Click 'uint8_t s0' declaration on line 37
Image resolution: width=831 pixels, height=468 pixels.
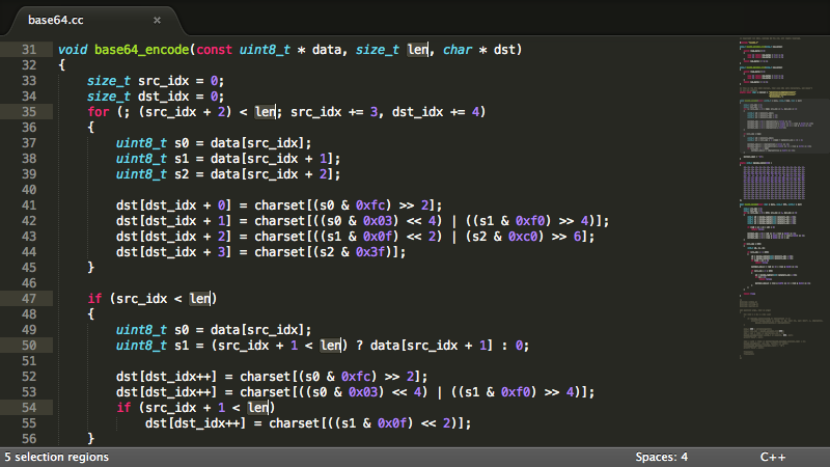(152, 143)
